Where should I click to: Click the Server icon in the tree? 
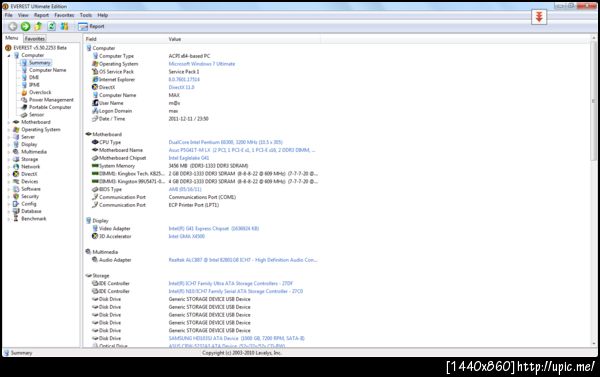16,137
